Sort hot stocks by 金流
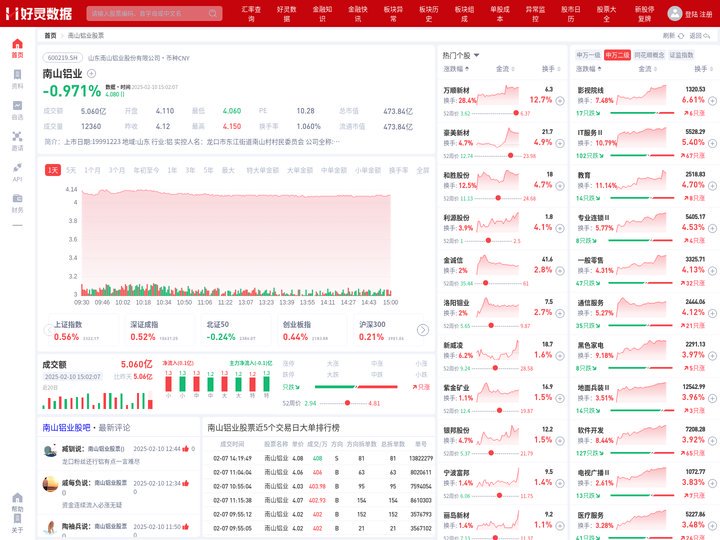This screenshot has height=540, width=720. click(505, 69)
